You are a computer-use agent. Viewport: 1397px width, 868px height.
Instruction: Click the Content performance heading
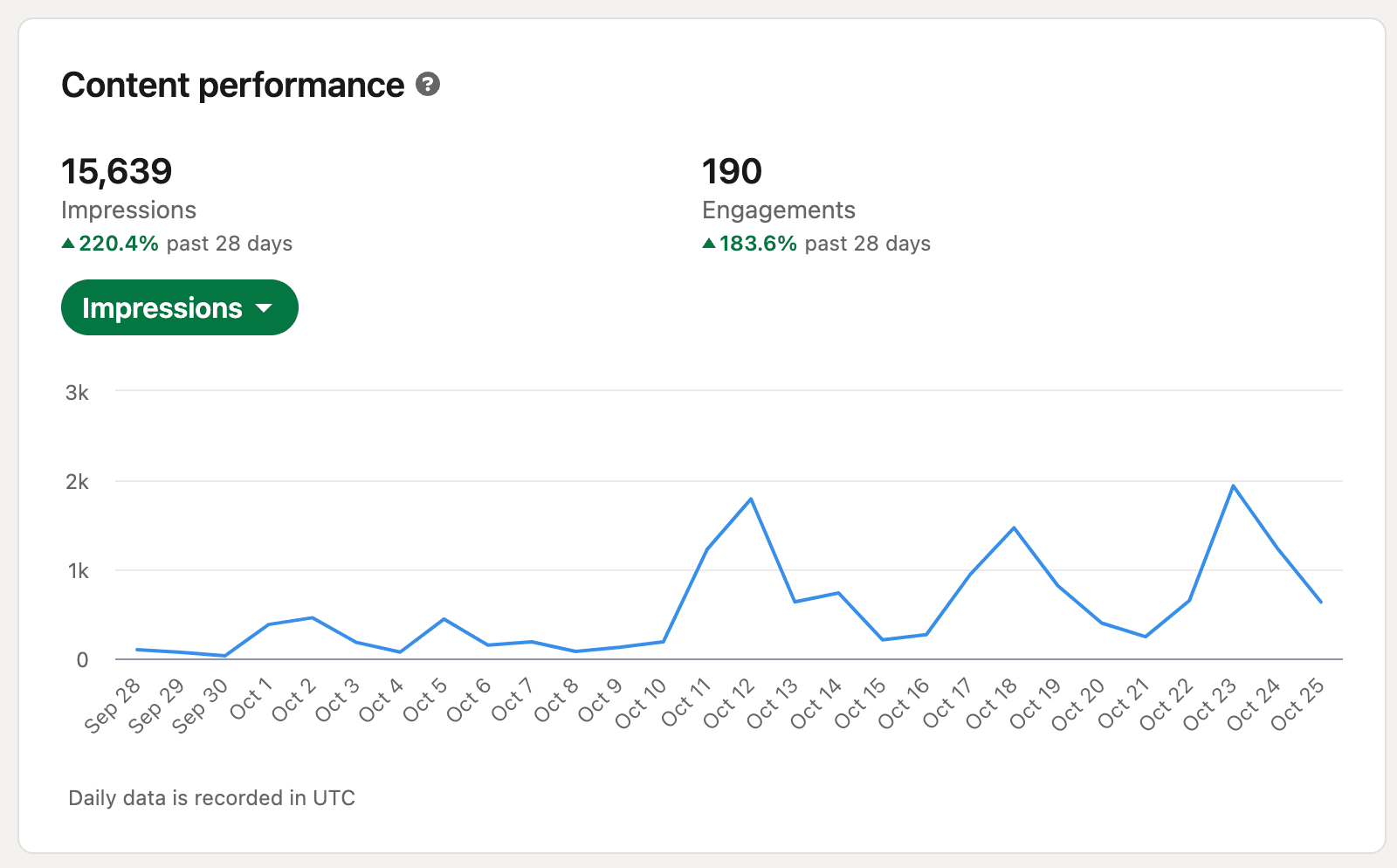pos(233,85)
